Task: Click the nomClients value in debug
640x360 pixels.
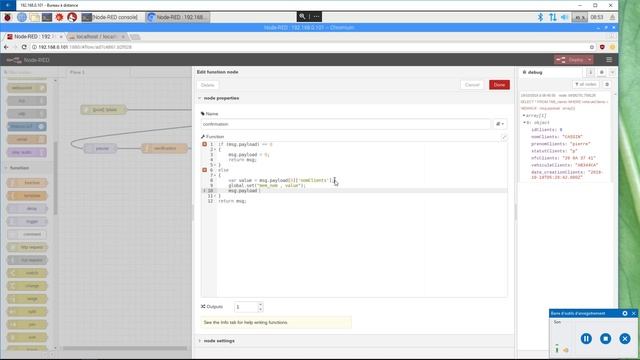Action: tap(572, 137)
